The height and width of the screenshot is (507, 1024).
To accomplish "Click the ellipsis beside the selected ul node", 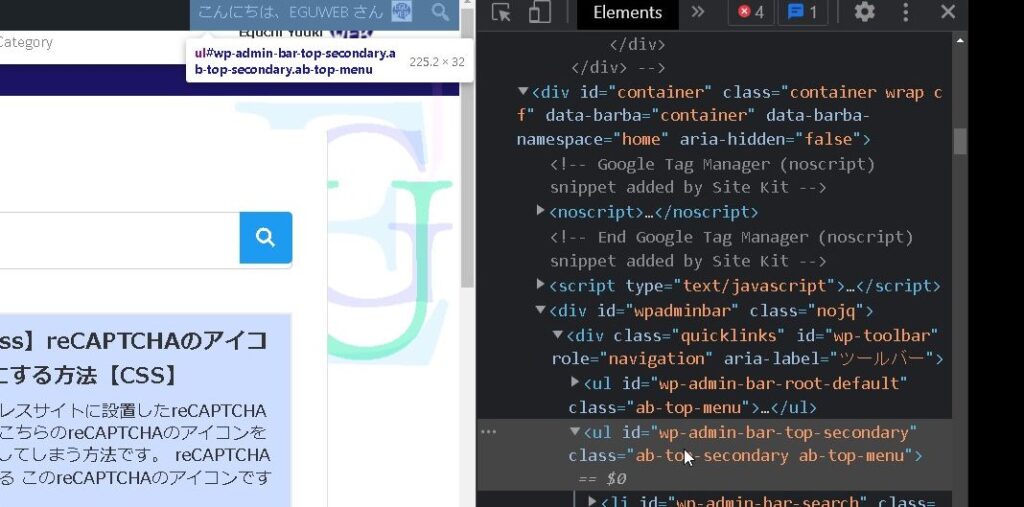I will [488, 432].
